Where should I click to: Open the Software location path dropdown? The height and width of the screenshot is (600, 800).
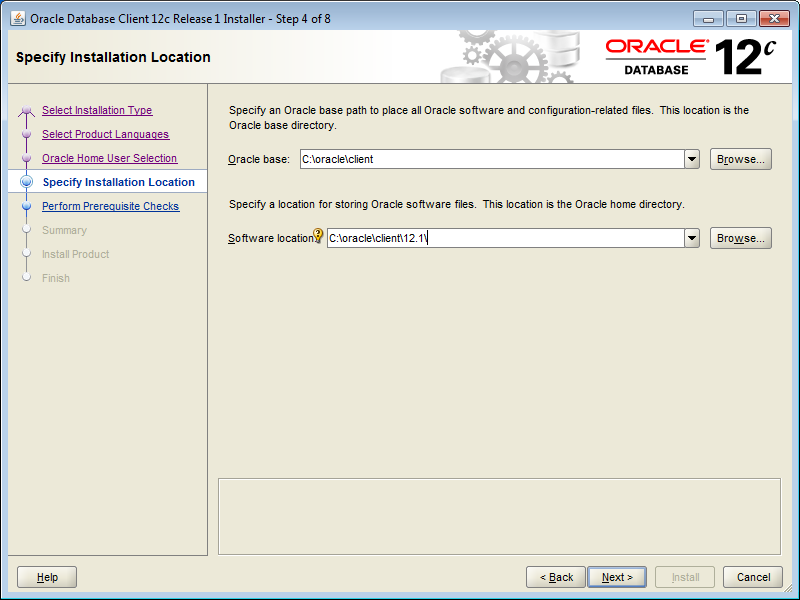click(x=692, y=238)
